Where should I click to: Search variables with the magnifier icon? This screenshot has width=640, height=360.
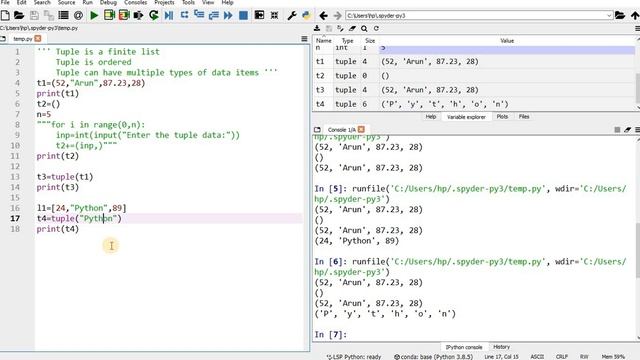pos(364,29)
